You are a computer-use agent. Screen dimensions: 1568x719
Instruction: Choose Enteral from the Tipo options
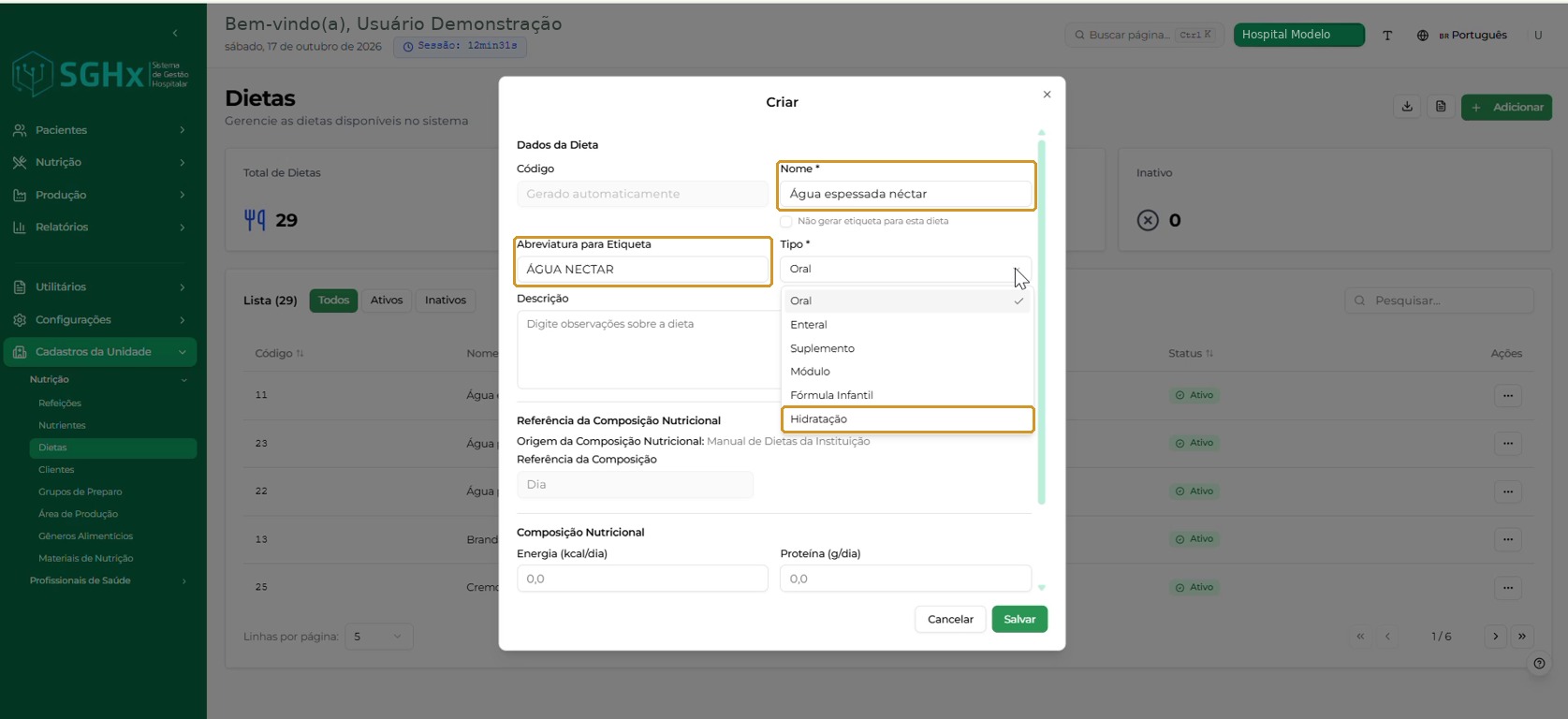click(907, 325)
